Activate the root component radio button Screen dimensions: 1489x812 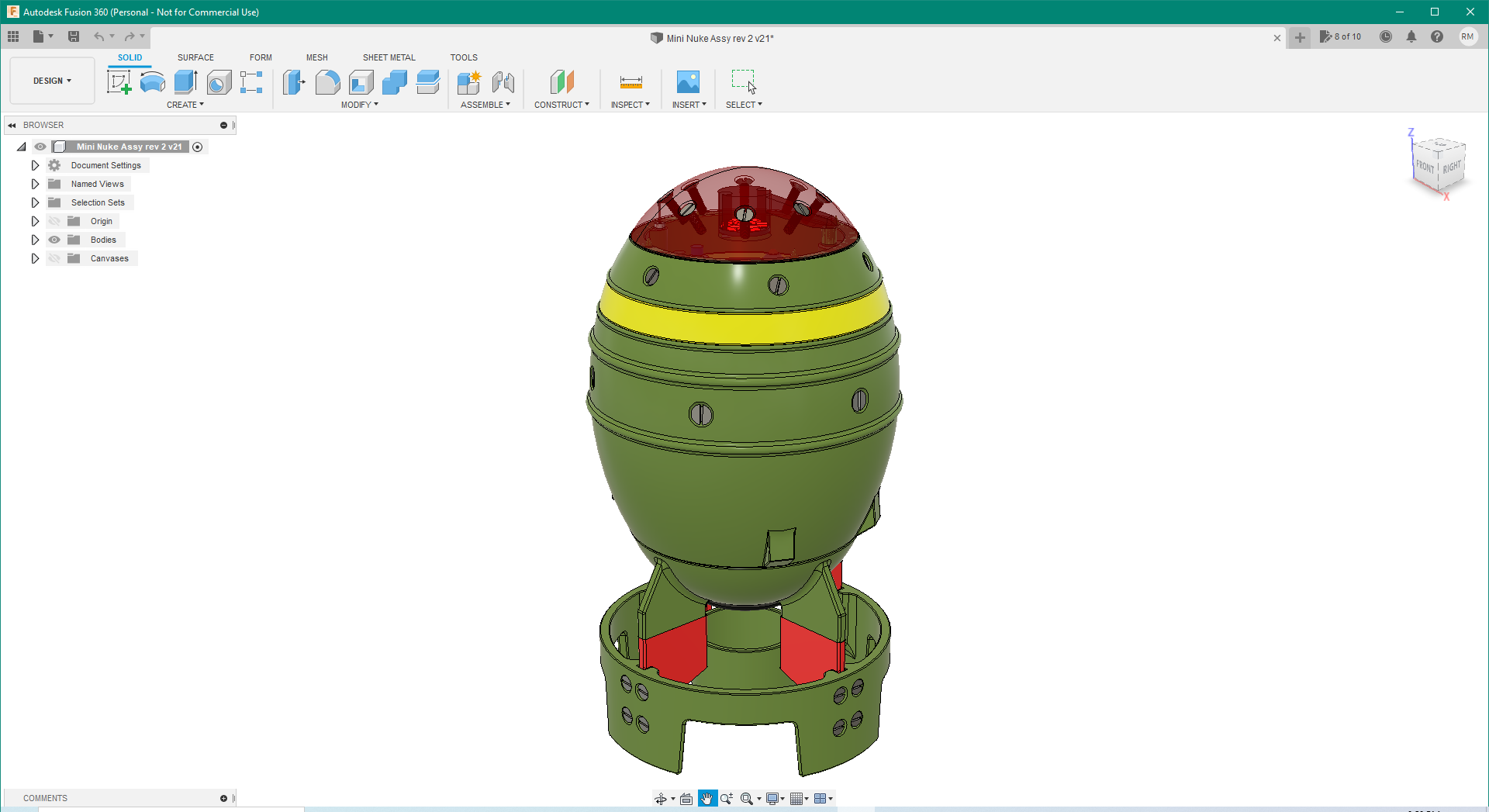pos(198,147)
